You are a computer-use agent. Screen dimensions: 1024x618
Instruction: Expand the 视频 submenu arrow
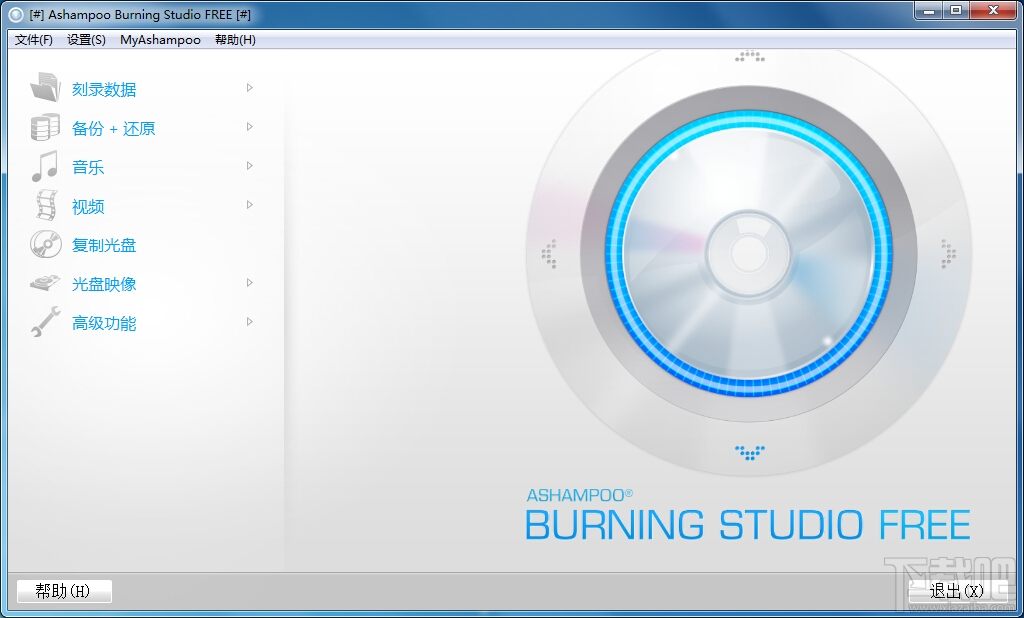[249, 204]
